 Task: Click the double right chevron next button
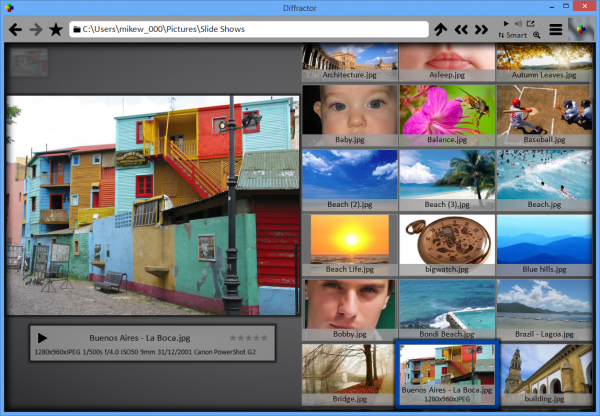tap(481, 29)
